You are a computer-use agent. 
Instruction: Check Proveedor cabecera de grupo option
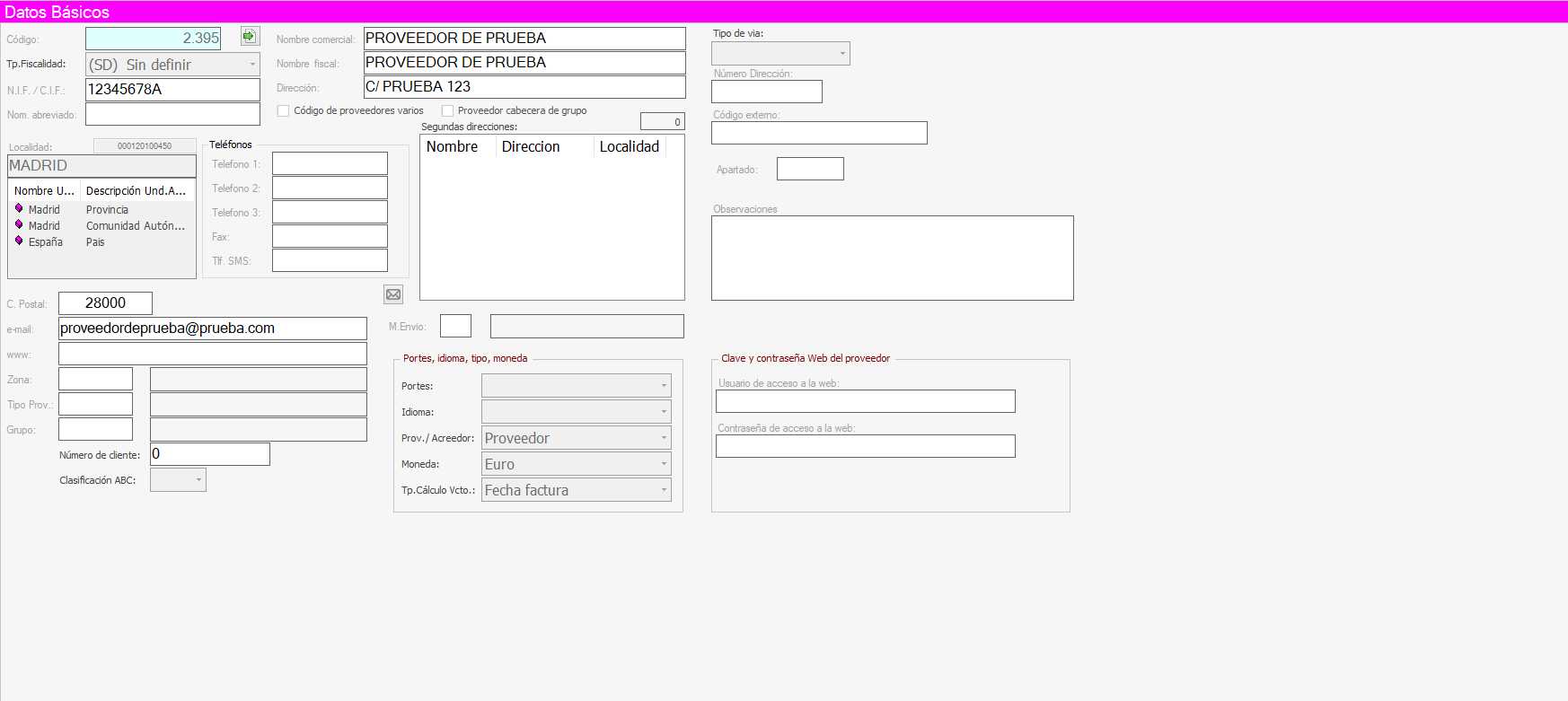pyautogui.click(x=447, y=111)
